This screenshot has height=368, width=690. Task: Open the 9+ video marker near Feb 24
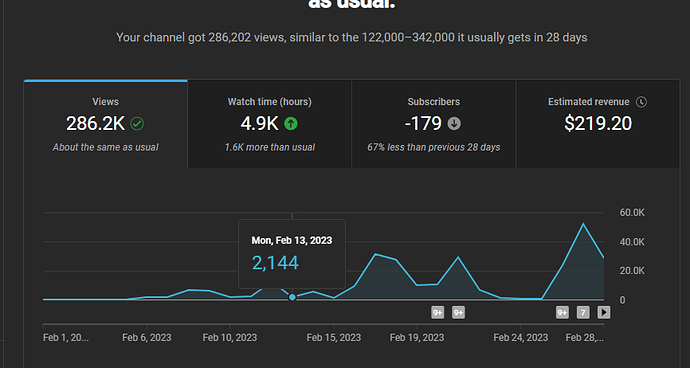coord(562,313)
